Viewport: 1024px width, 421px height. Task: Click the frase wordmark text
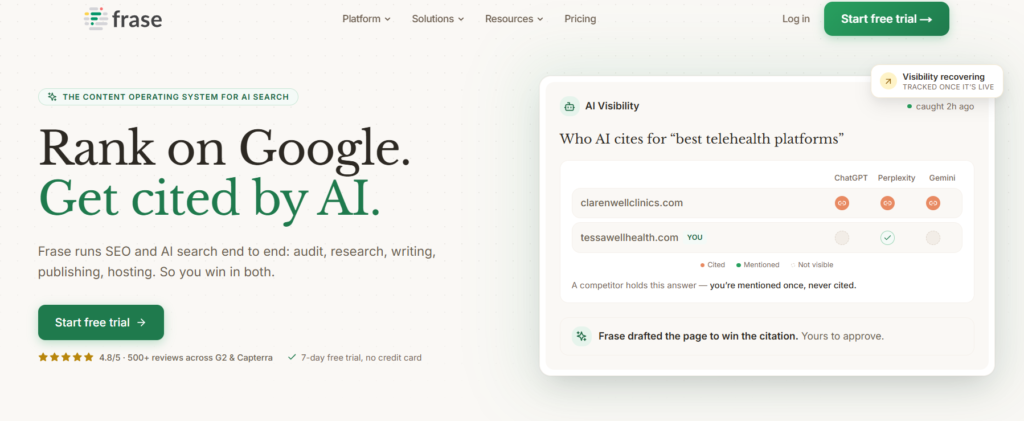136,19
